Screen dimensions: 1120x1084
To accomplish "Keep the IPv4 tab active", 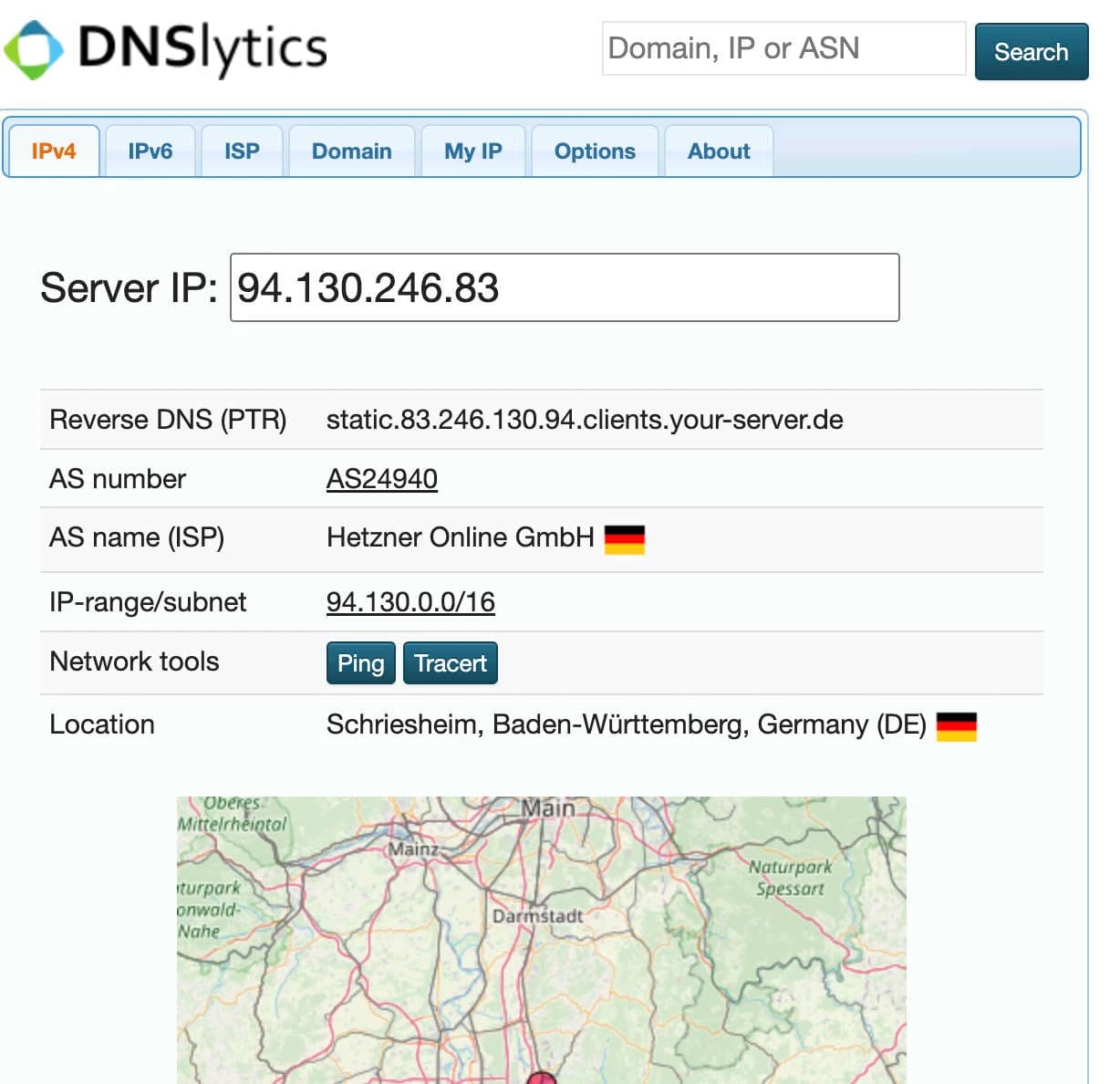I will click(52, 151).
